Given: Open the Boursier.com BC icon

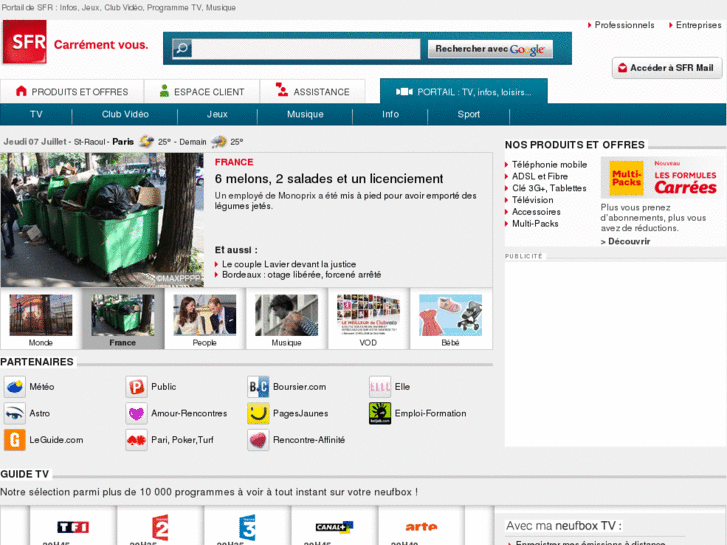Looking at the screenshot, I should click(258, 387).
